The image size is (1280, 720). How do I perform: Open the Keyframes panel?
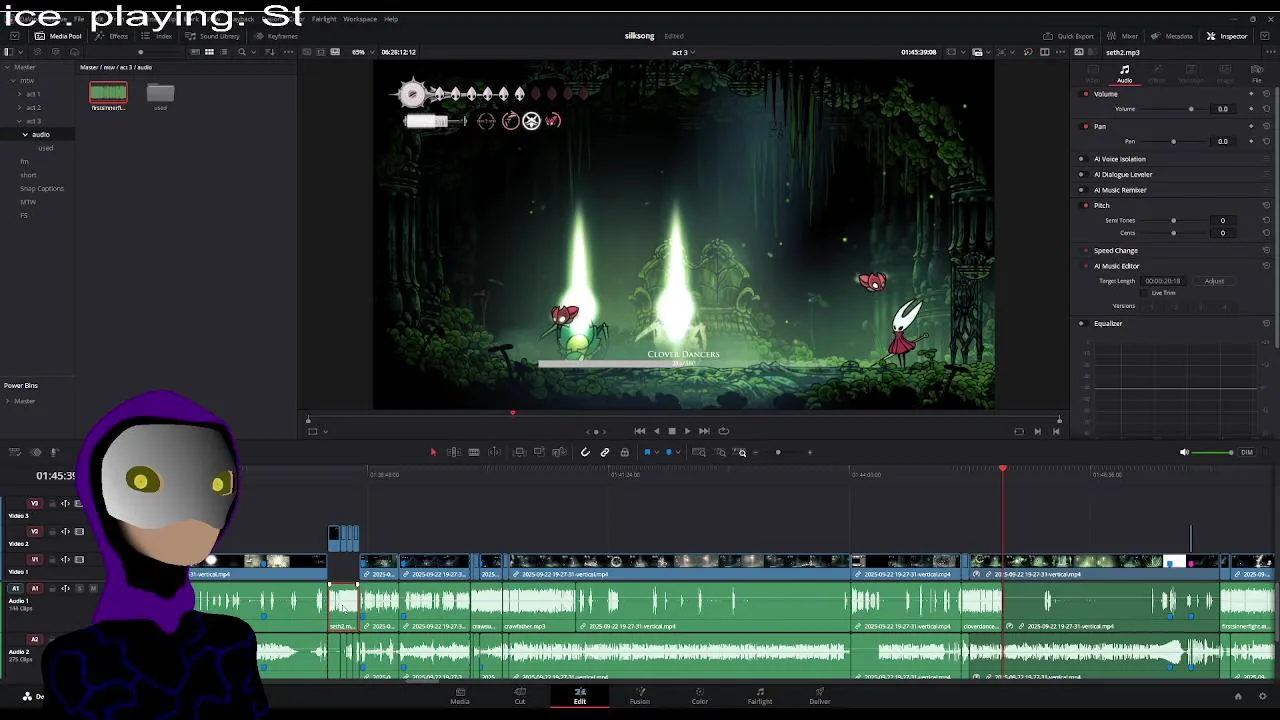276,36
